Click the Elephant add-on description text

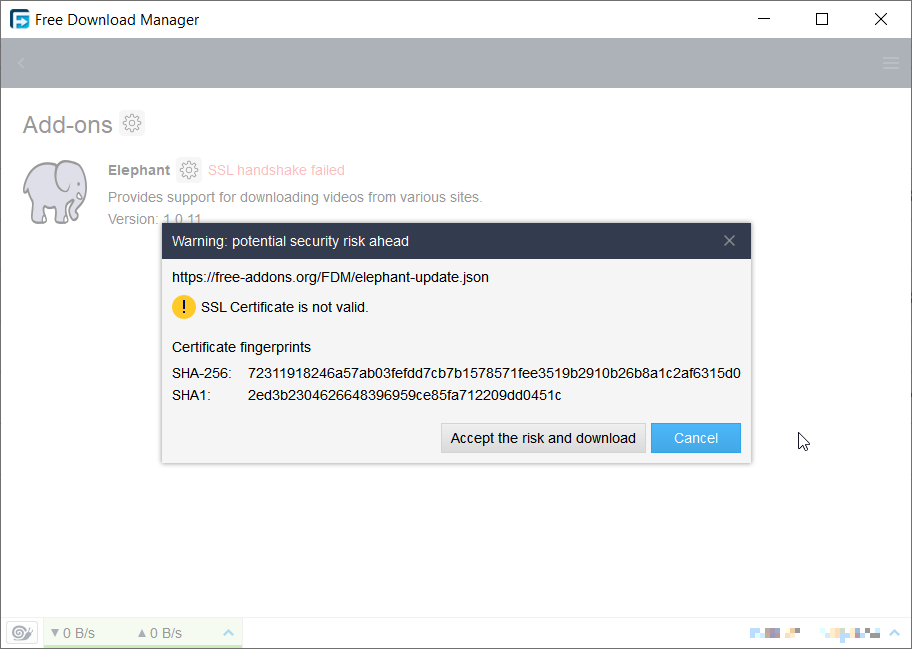(295, 197)
